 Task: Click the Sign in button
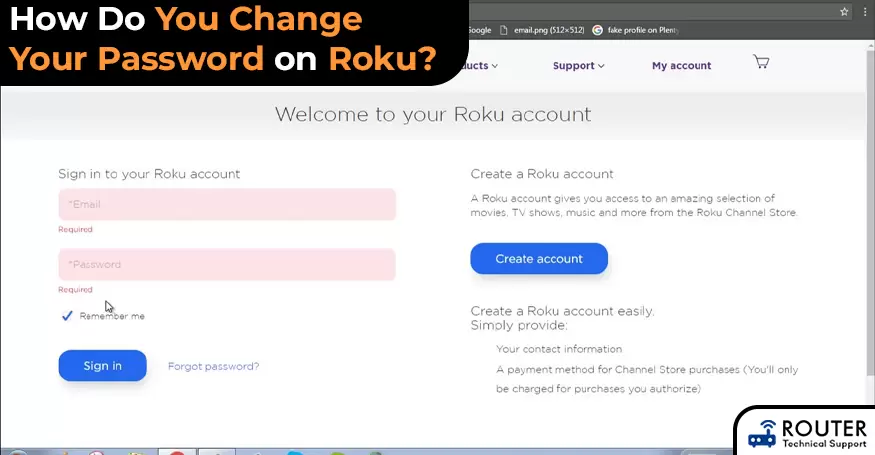tap(103, 366)
